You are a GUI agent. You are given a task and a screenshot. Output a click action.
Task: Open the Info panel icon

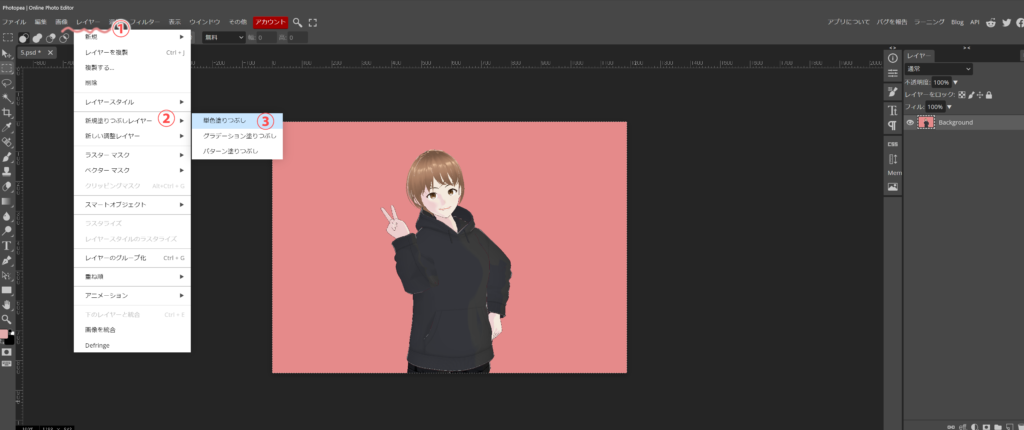point(893,58)
